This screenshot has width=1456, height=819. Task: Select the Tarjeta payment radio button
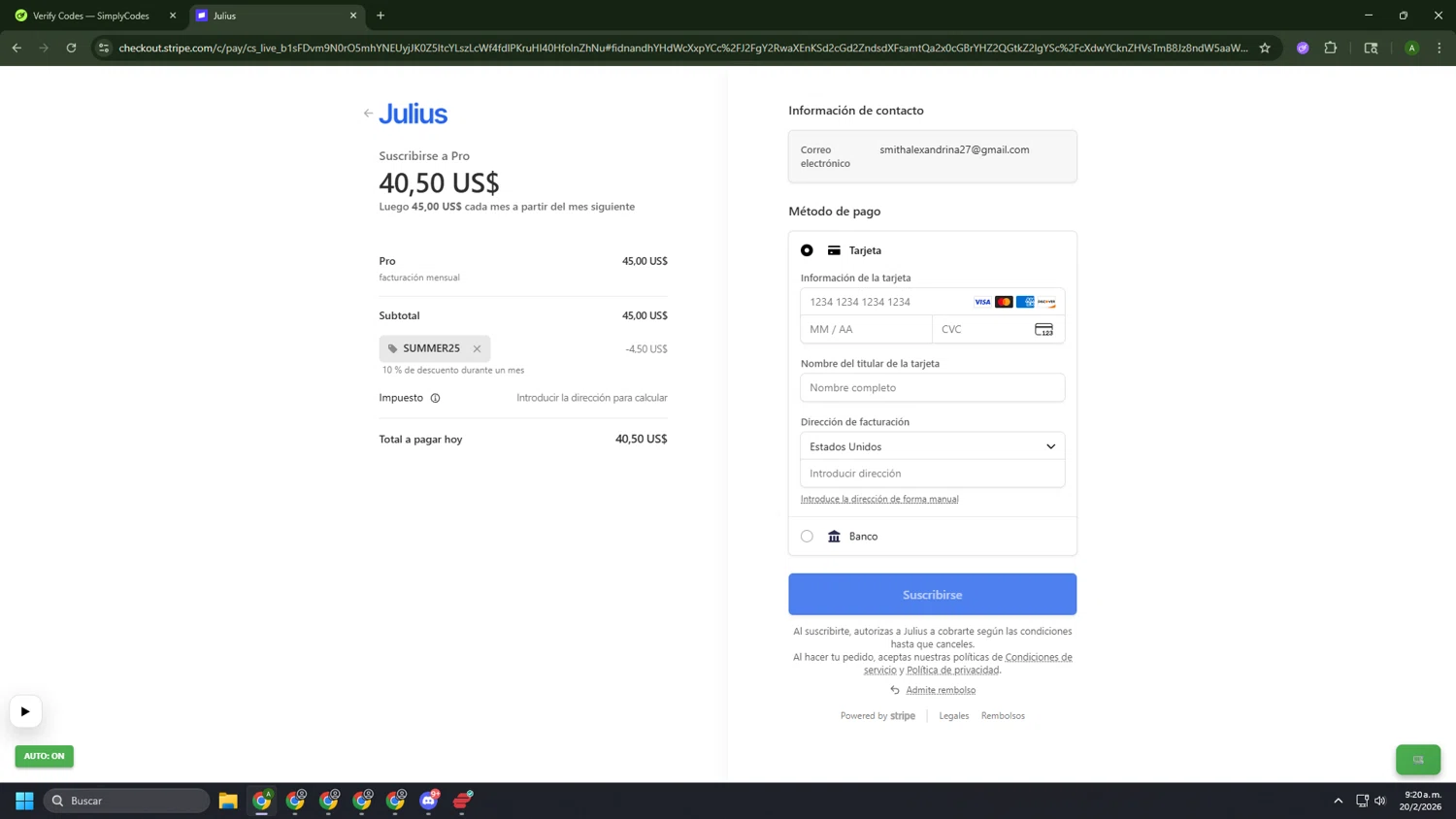[x=807, y=250]
